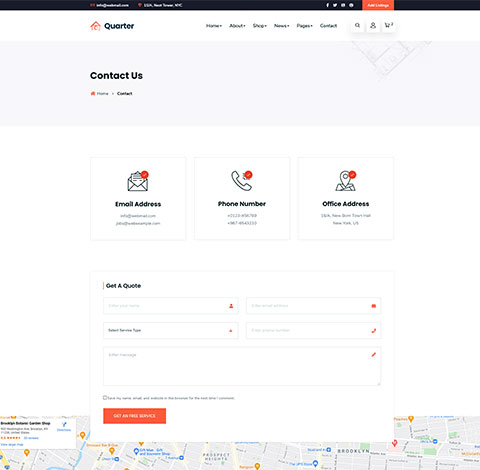Open the Select Service Type dropdown
The image size is (480, 470).
point(171,330)
